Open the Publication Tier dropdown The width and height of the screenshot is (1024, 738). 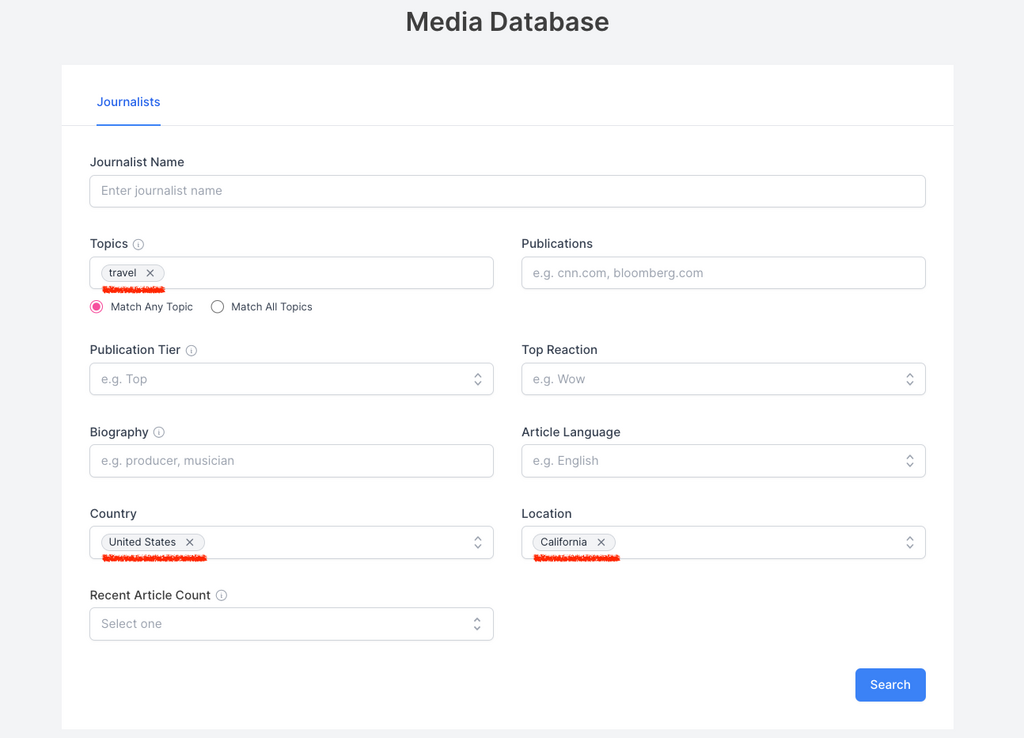click(291, 379)
